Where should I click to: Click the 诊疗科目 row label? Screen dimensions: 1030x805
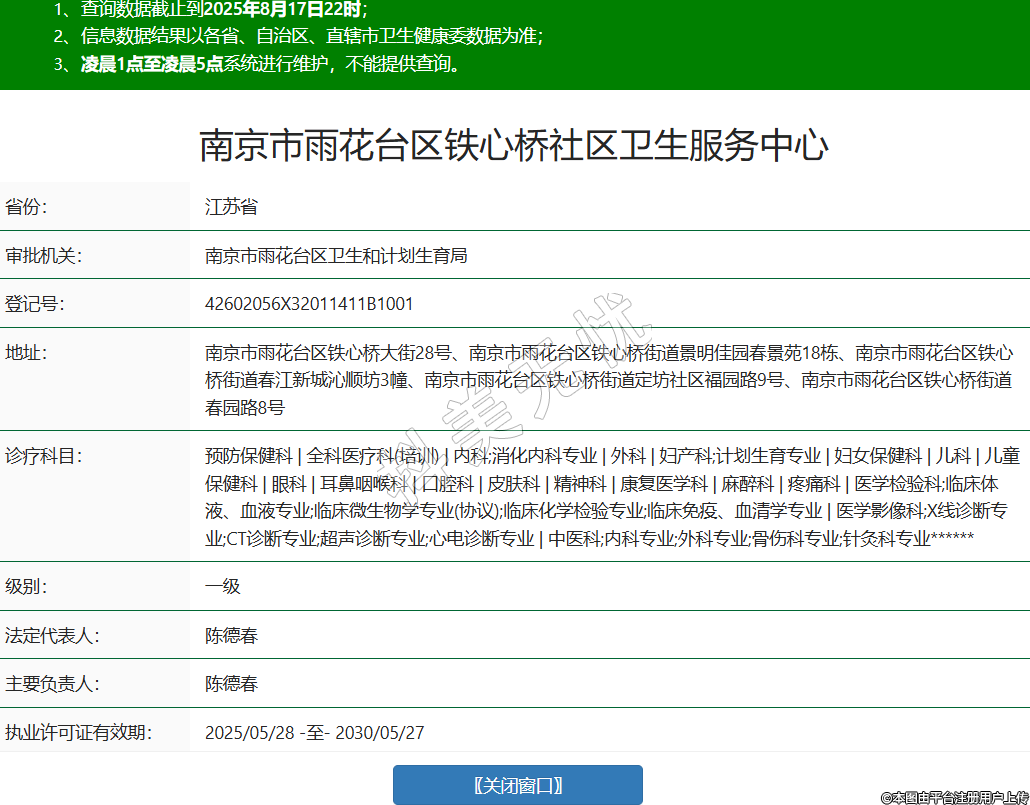tap(43, 456)
